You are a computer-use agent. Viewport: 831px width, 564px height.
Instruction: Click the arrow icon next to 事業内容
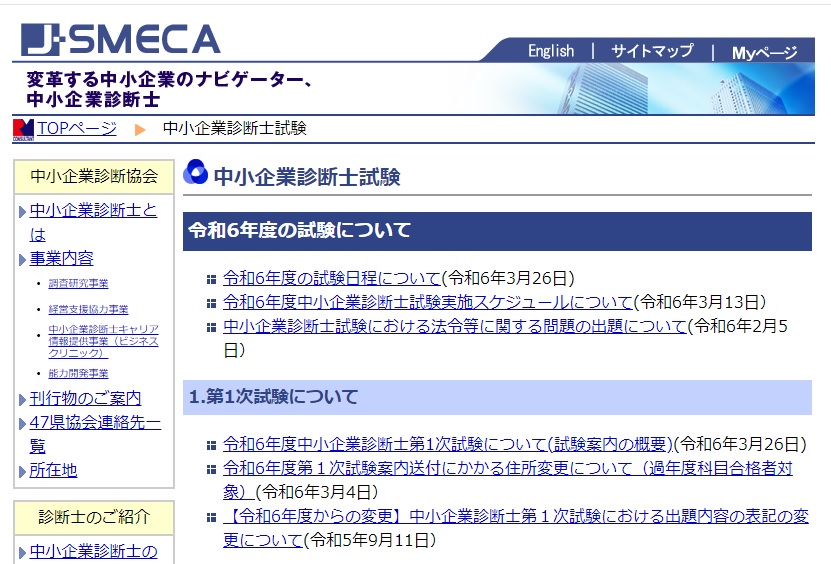pos(22,260)
